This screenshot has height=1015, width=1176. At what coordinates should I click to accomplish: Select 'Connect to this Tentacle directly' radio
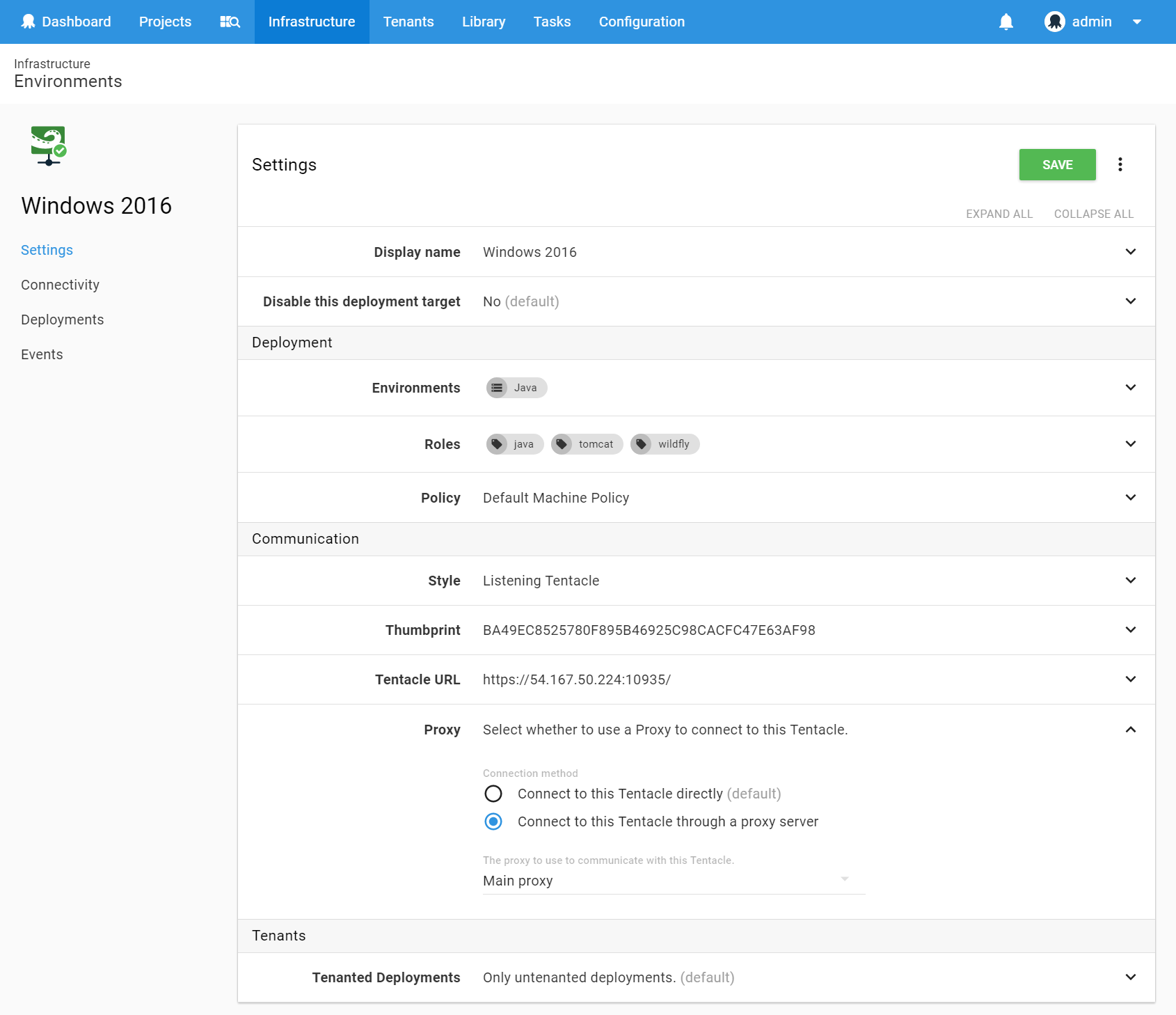pos(493,794)
